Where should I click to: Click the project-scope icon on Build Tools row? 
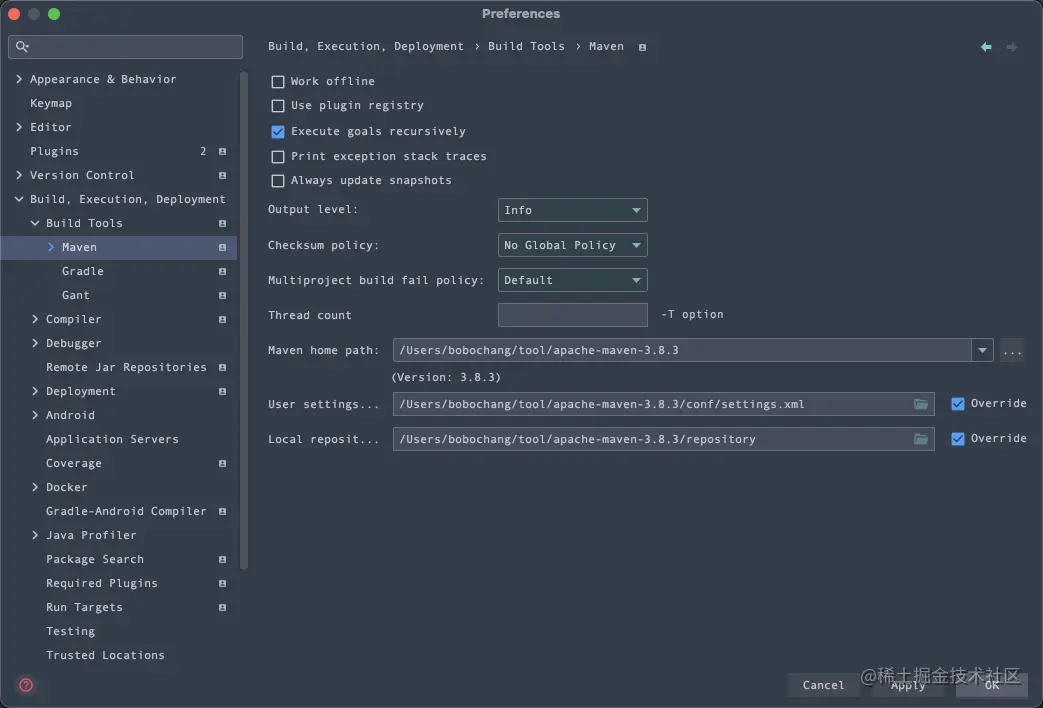pos(222,223)
